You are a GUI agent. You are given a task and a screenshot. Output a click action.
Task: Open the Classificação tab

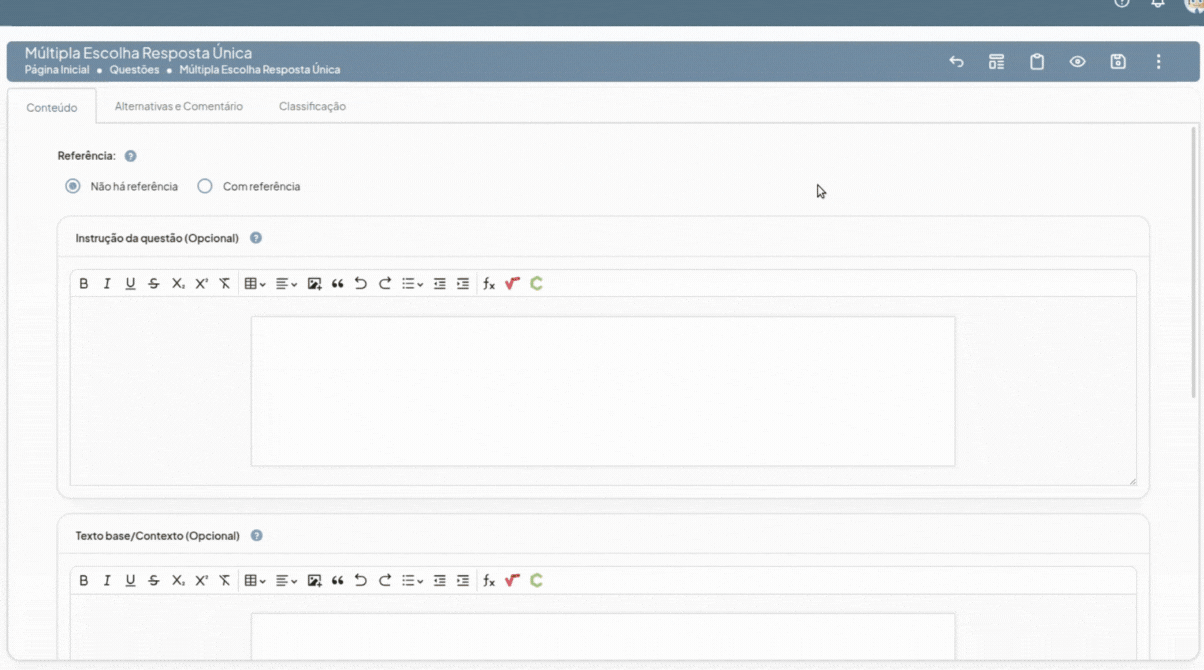312,106
